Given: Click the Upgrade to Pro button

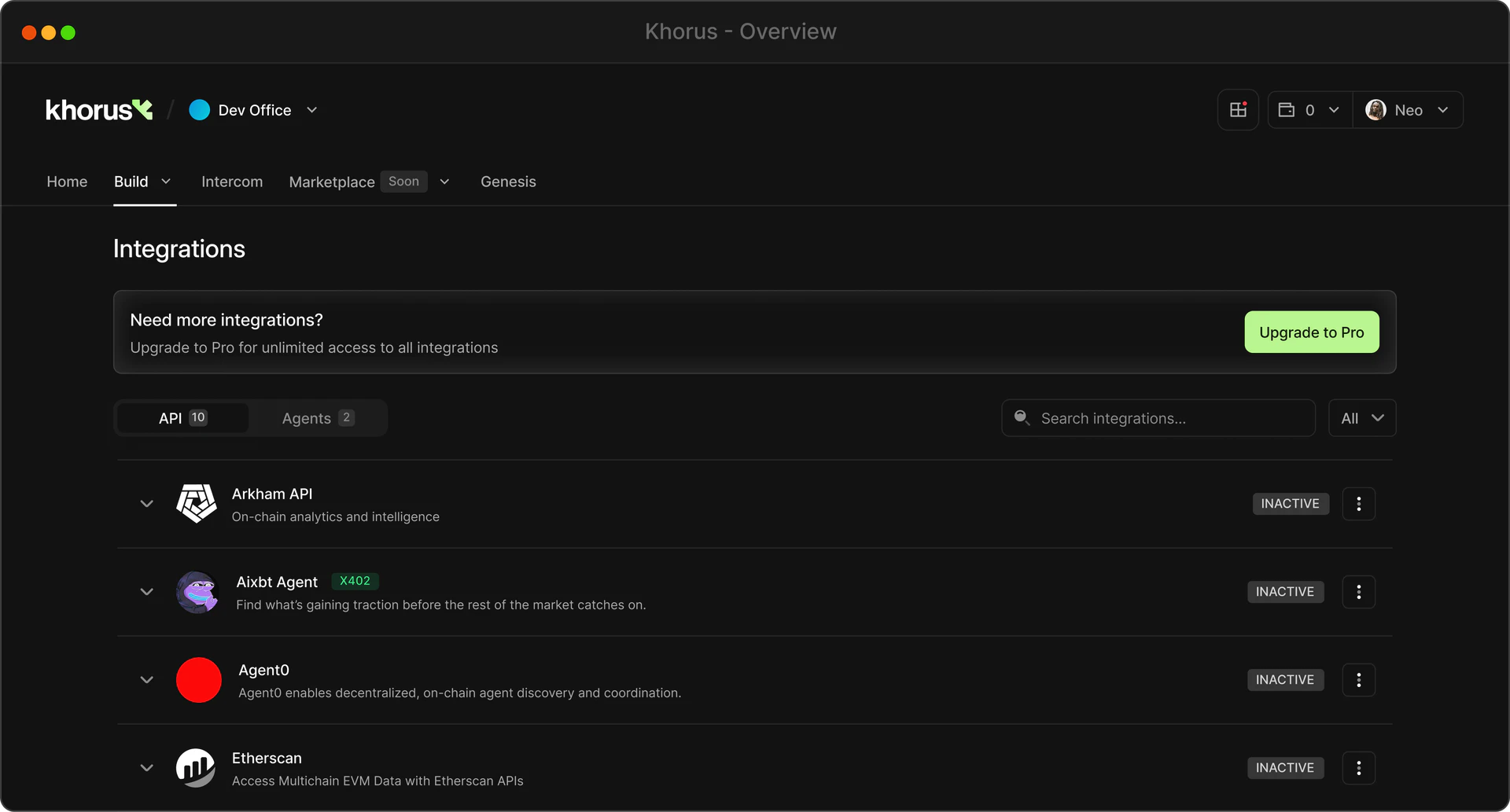Looking at the screenshot, I should pyautogui.click(x=1311, y=332).
